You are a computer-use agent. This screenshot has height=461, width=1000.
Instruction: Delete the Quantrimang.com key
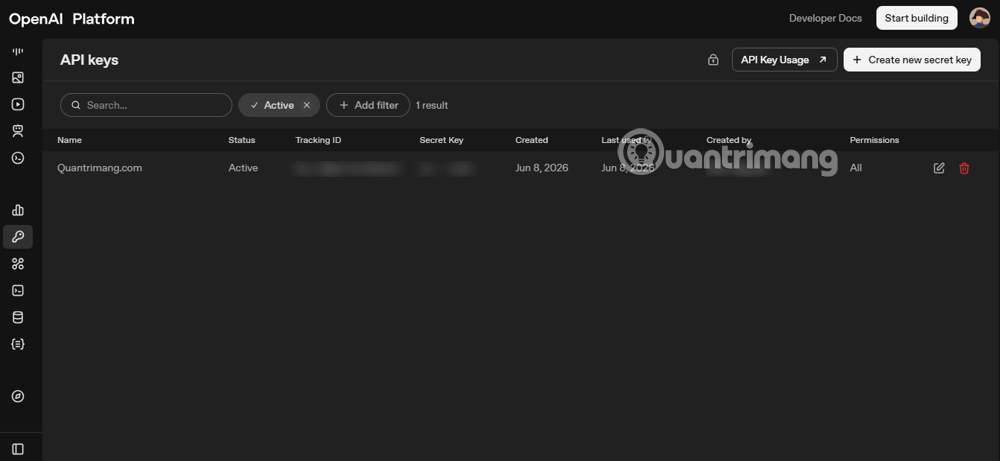[964, 168]
